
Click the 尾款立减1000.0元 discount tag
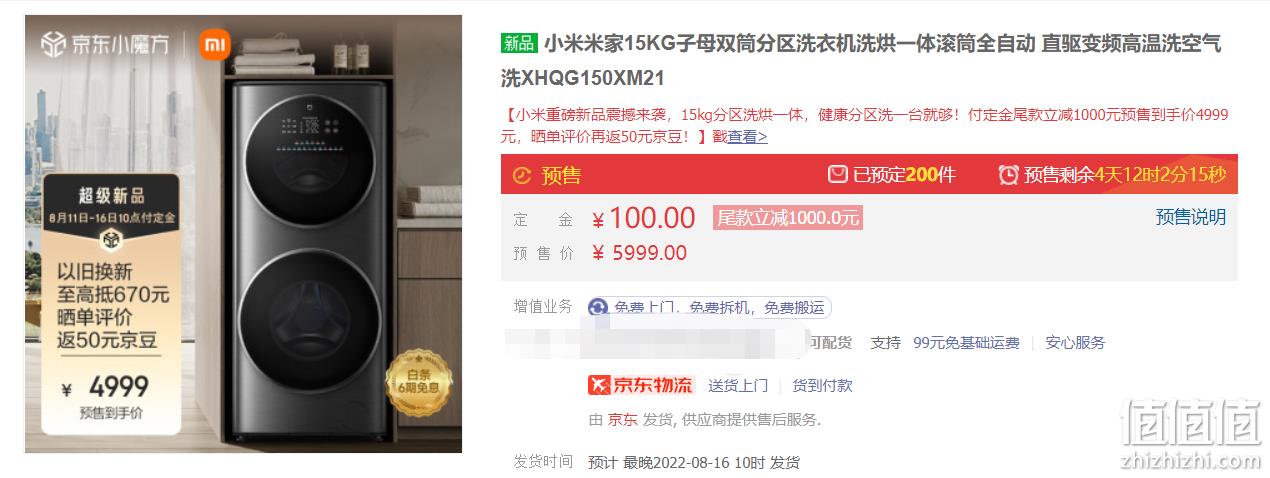[787, 217]
